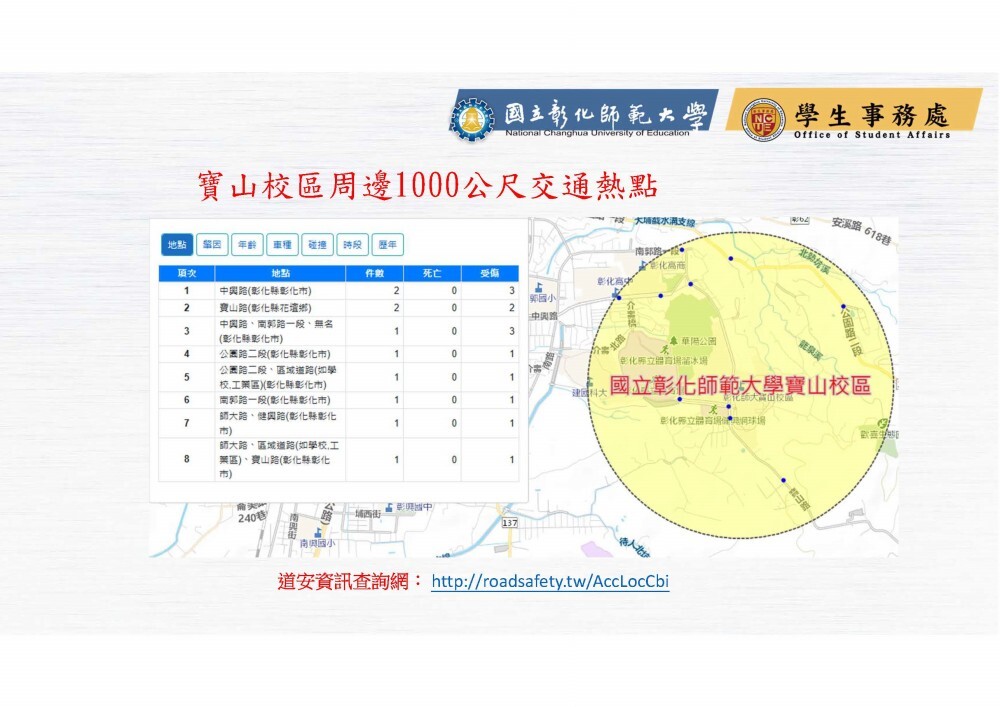Click the school icon above 南興國小

(x=318, y=532)
